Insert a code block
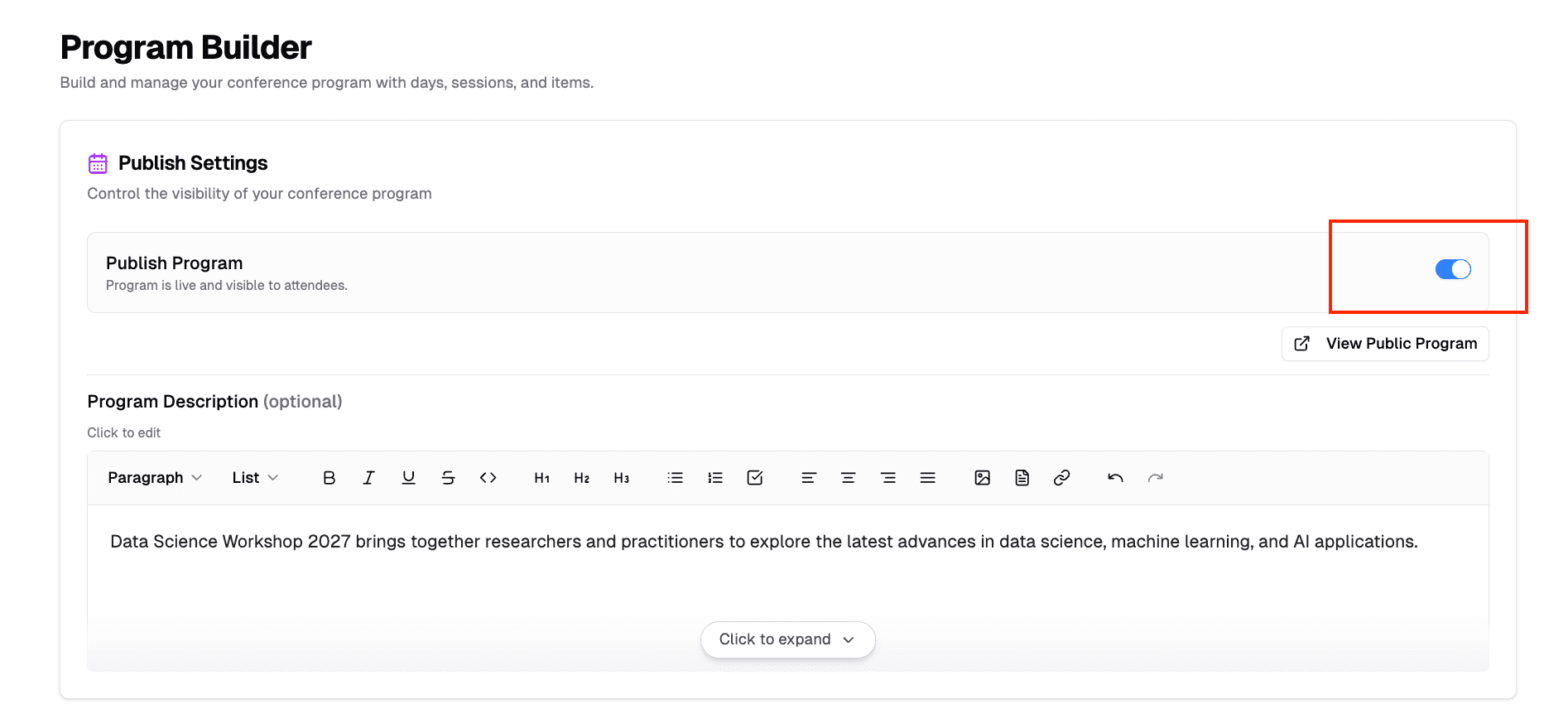This screenshot has width=1568, height=714. 488,477
